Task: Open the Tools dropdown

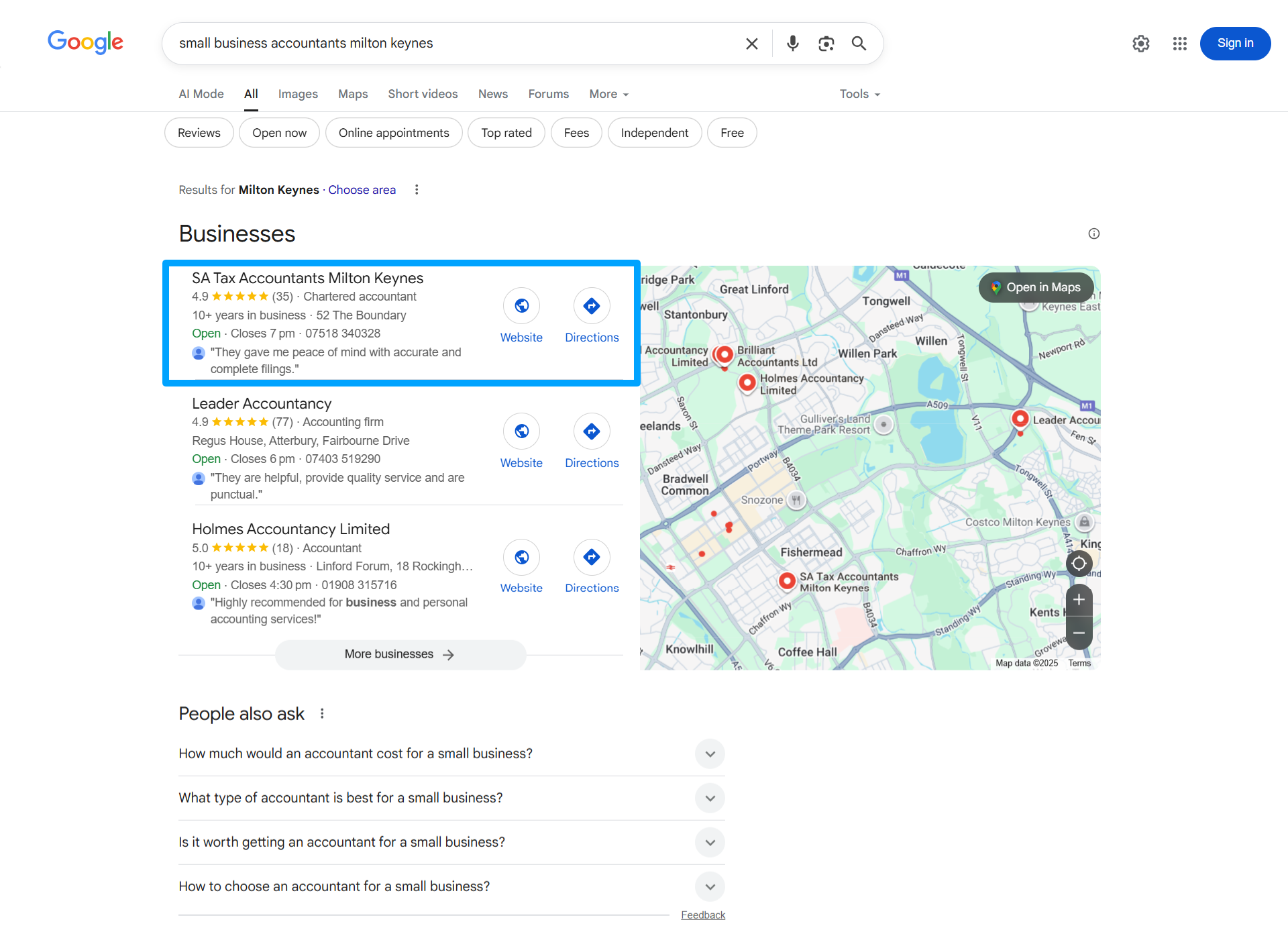Action: pyautogui.click(x=859, y=94)
